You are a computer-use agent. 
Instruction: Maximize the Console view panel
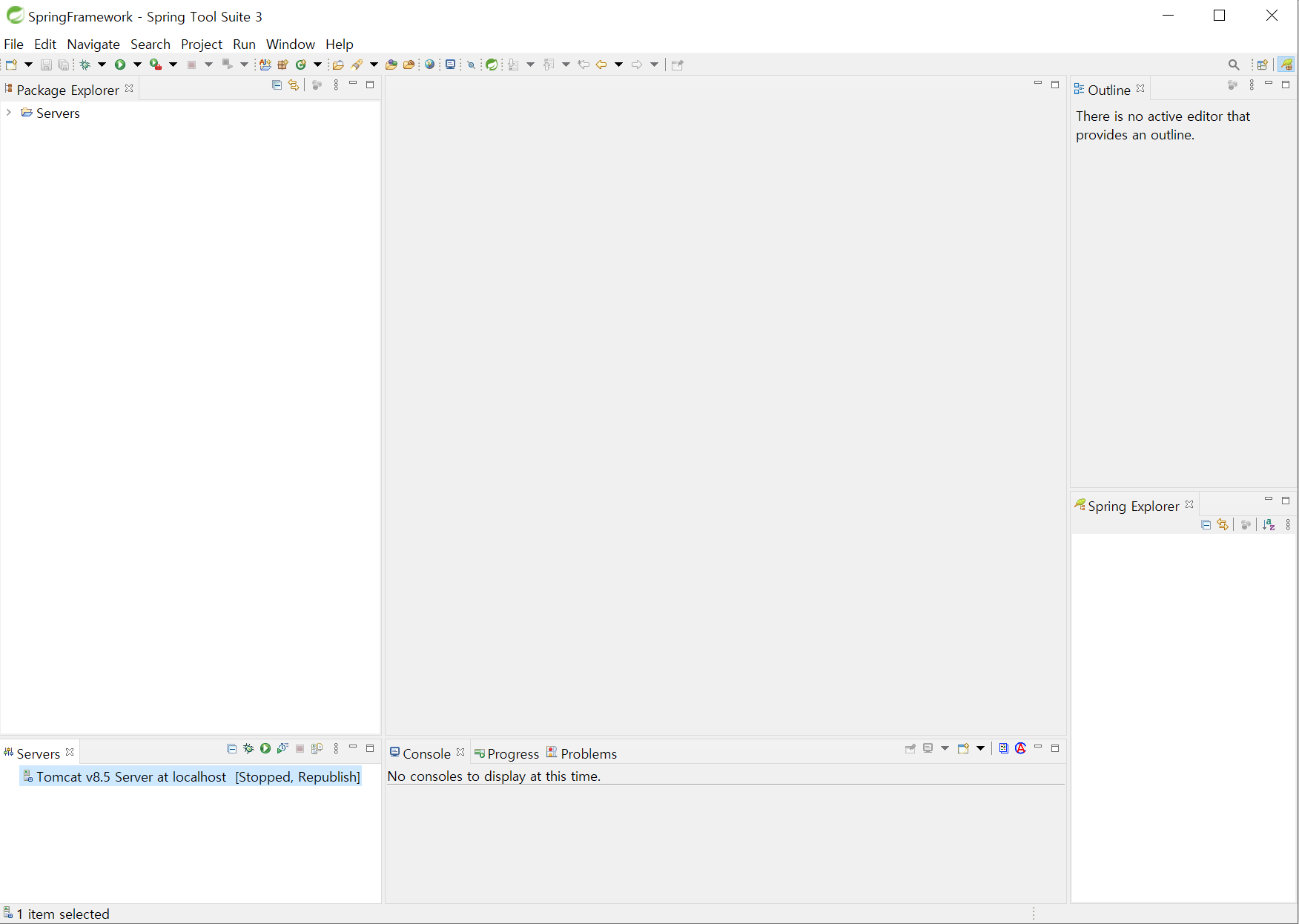pos(1055,748)
